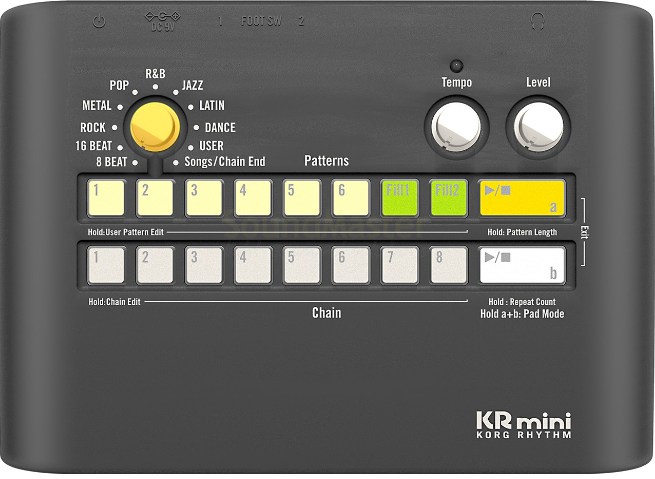Hit the yellow play/stop button a
Image resolution: width=655 pixels, height=479 pixels.
click(x=522, y=198)
